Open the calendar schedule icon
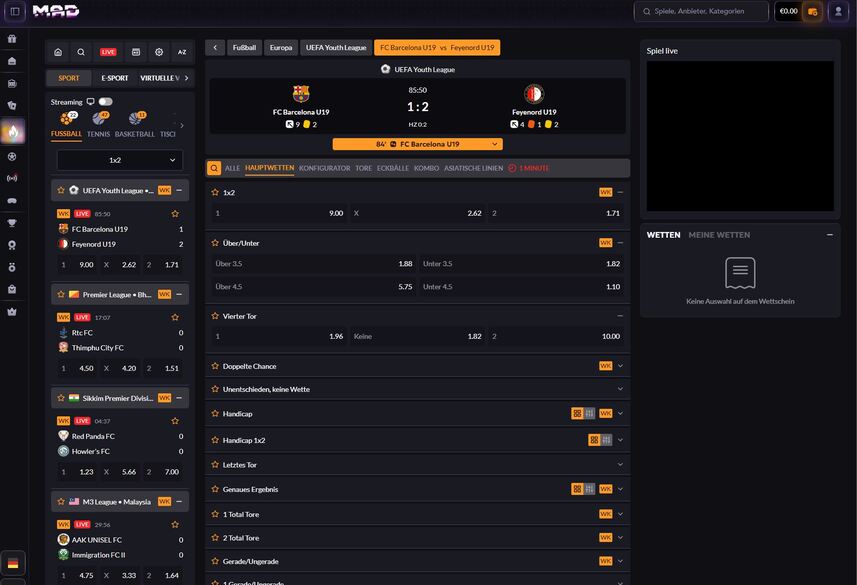 coord(136,52)
